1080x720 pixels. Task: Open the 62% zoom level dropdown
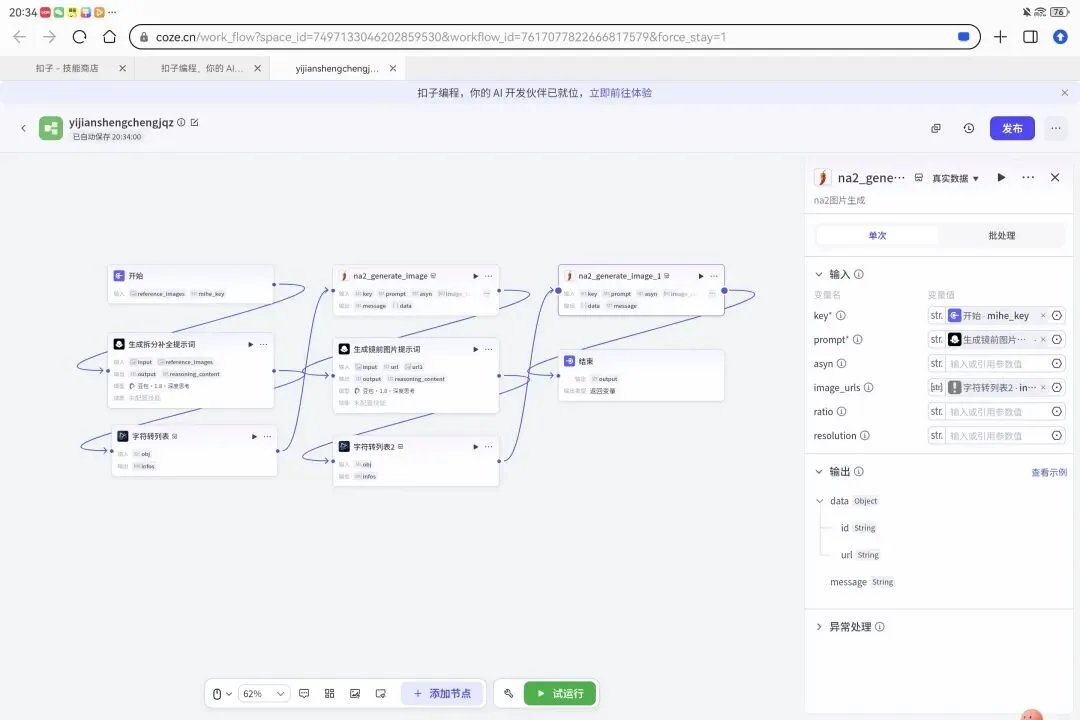pos(263,694)
